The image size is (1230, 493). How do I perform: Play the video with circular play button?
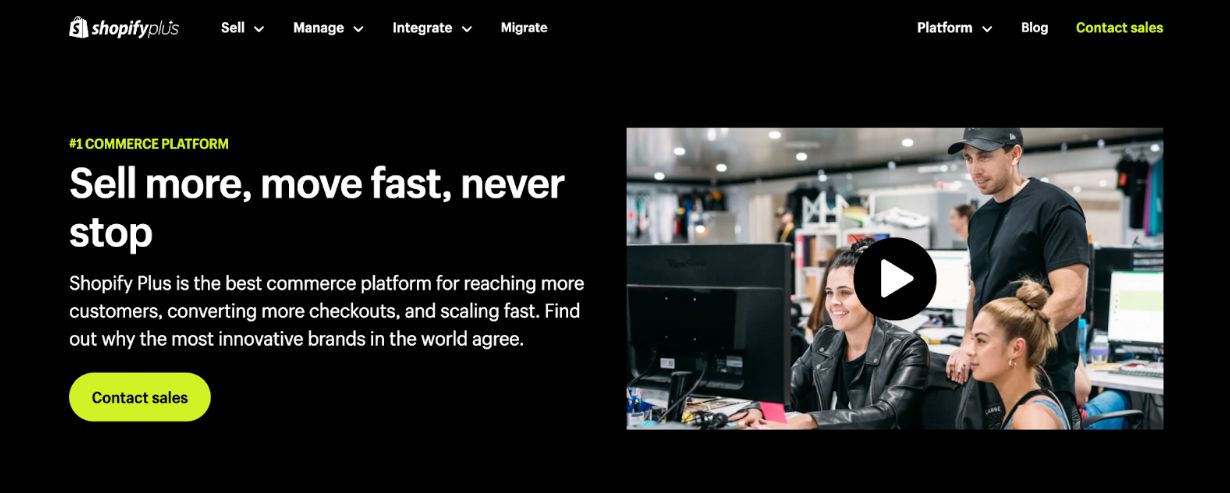point(895,279)
